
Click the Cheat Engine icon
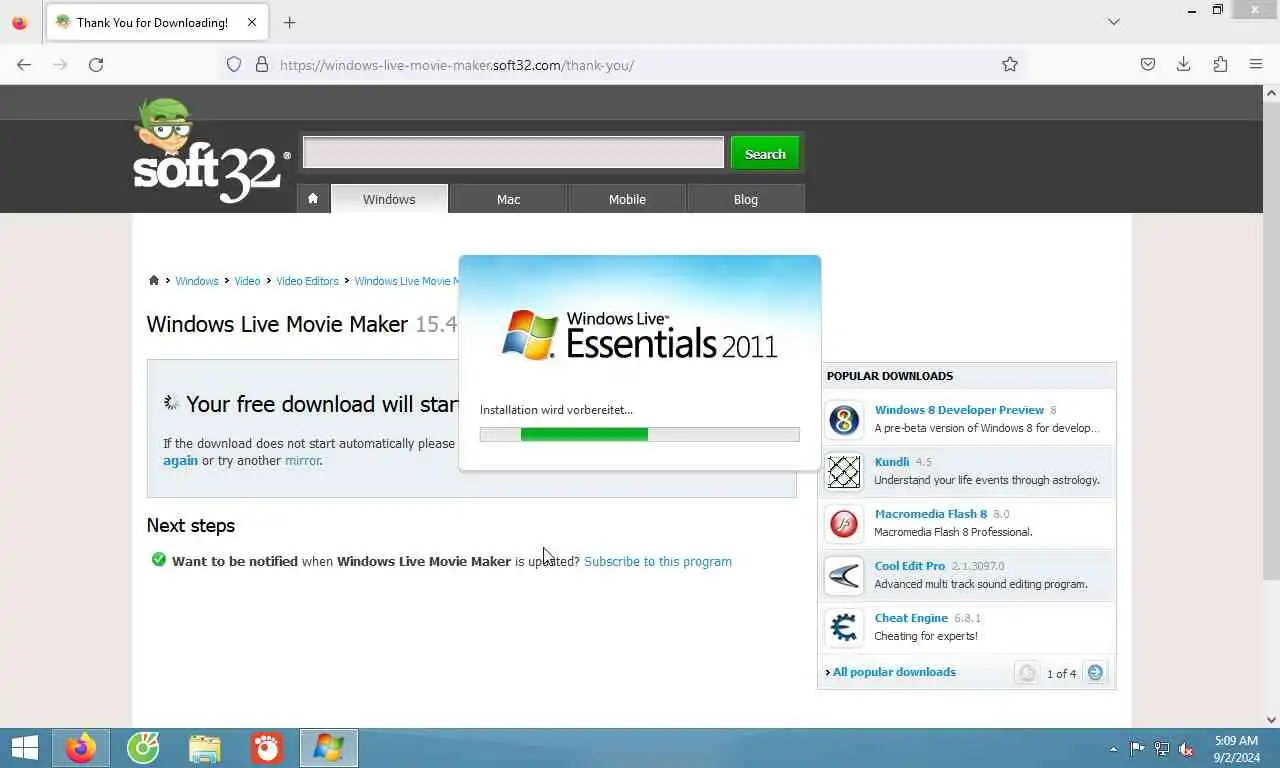point(844,627)
